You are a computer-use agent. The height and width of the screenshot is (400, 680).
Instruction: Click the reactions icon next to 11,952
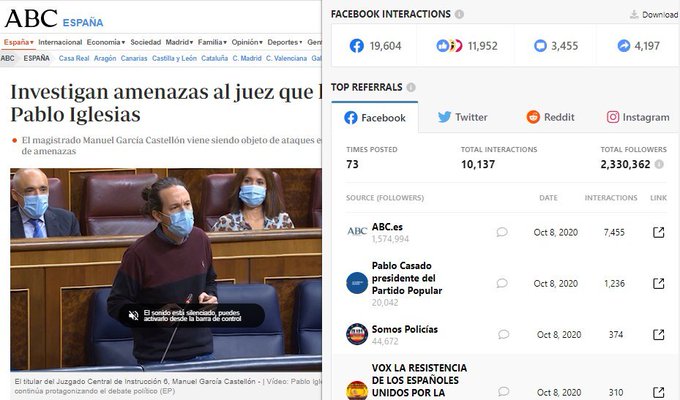tap(449, 46)
